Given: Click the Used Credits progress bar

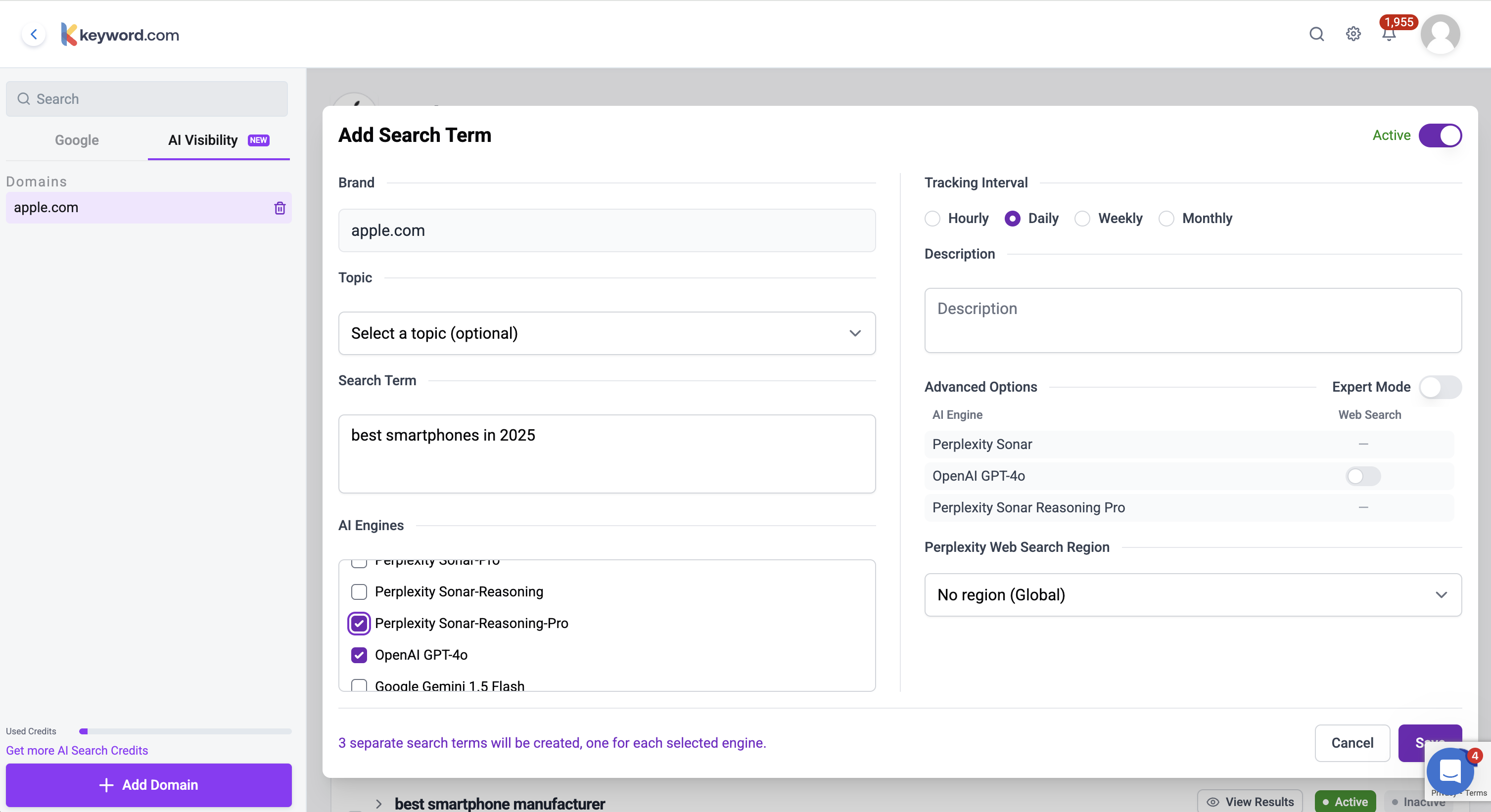Looking at the screenshot, I should click(x=185, y=731).
